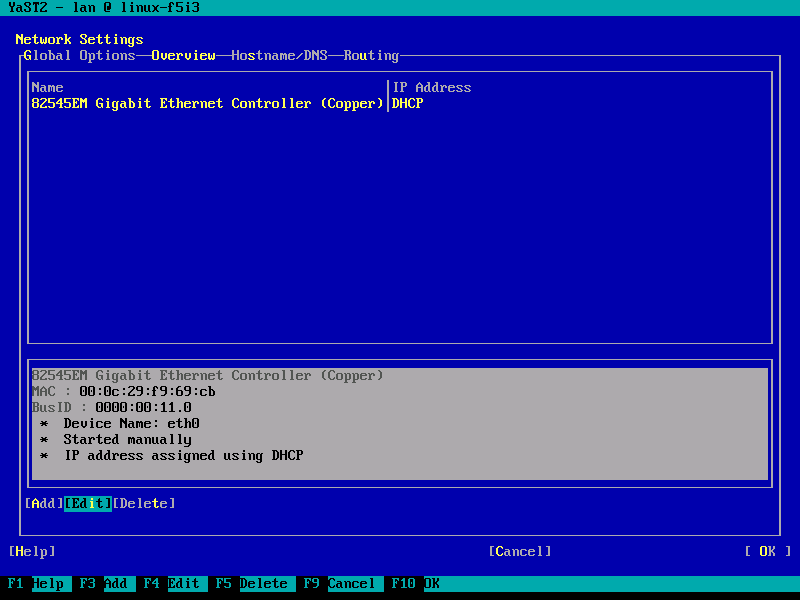Click the IP Address column header
The image size is (800, 600).
coord(431,88)
